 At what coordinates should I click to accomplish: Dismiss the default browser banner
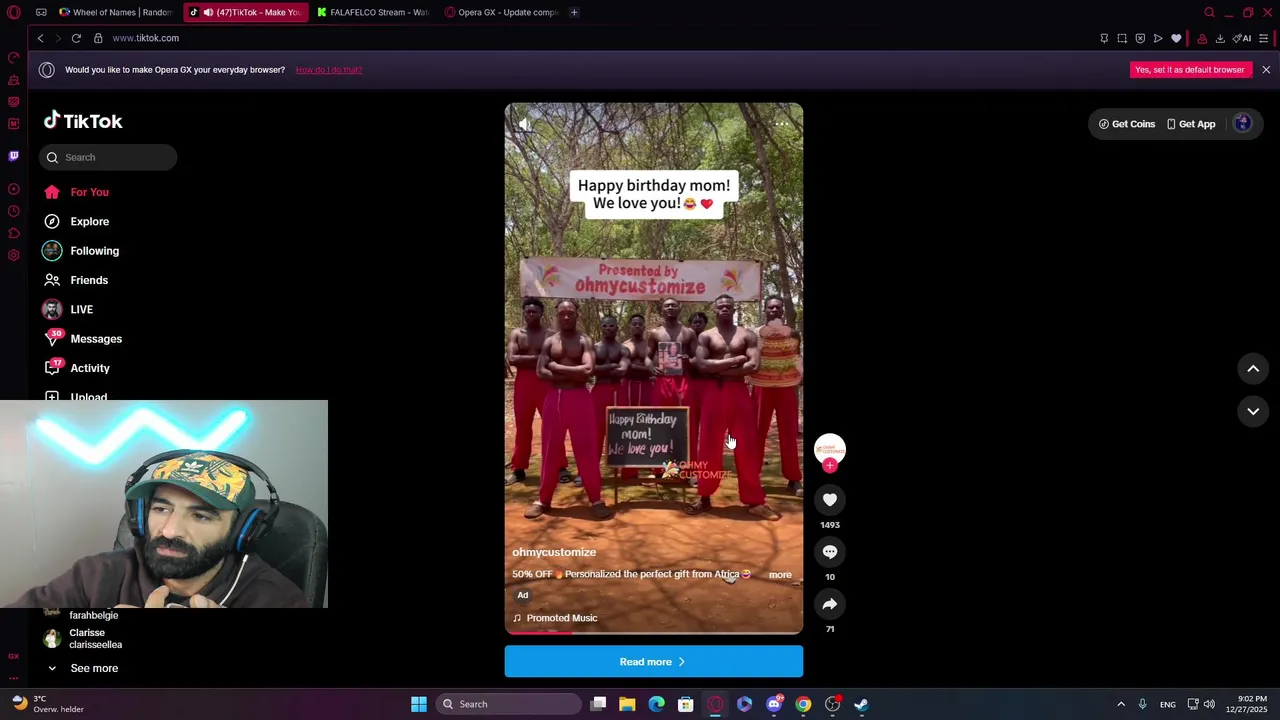click(x=1266, y=70)
